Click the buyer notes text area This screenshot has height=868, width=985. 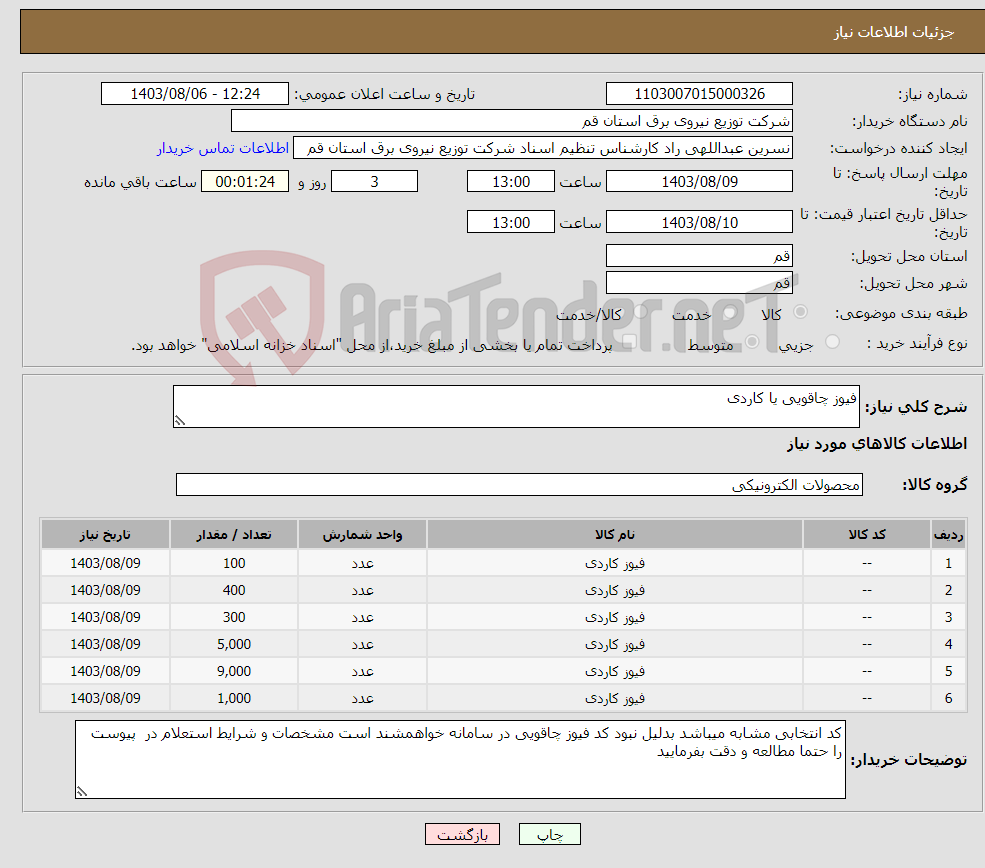(460, 760)
